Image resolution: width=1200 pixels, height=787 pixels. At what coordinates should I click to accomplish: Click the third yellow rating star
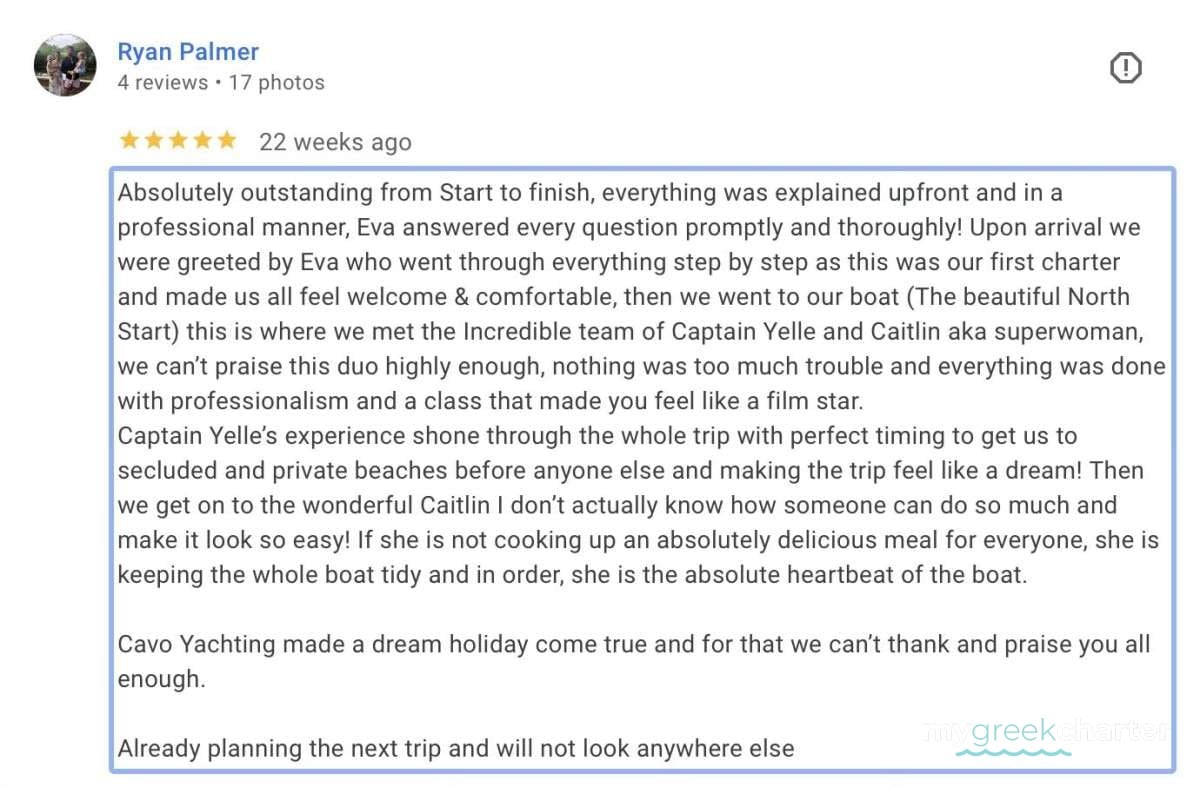[x=178, y=140]
